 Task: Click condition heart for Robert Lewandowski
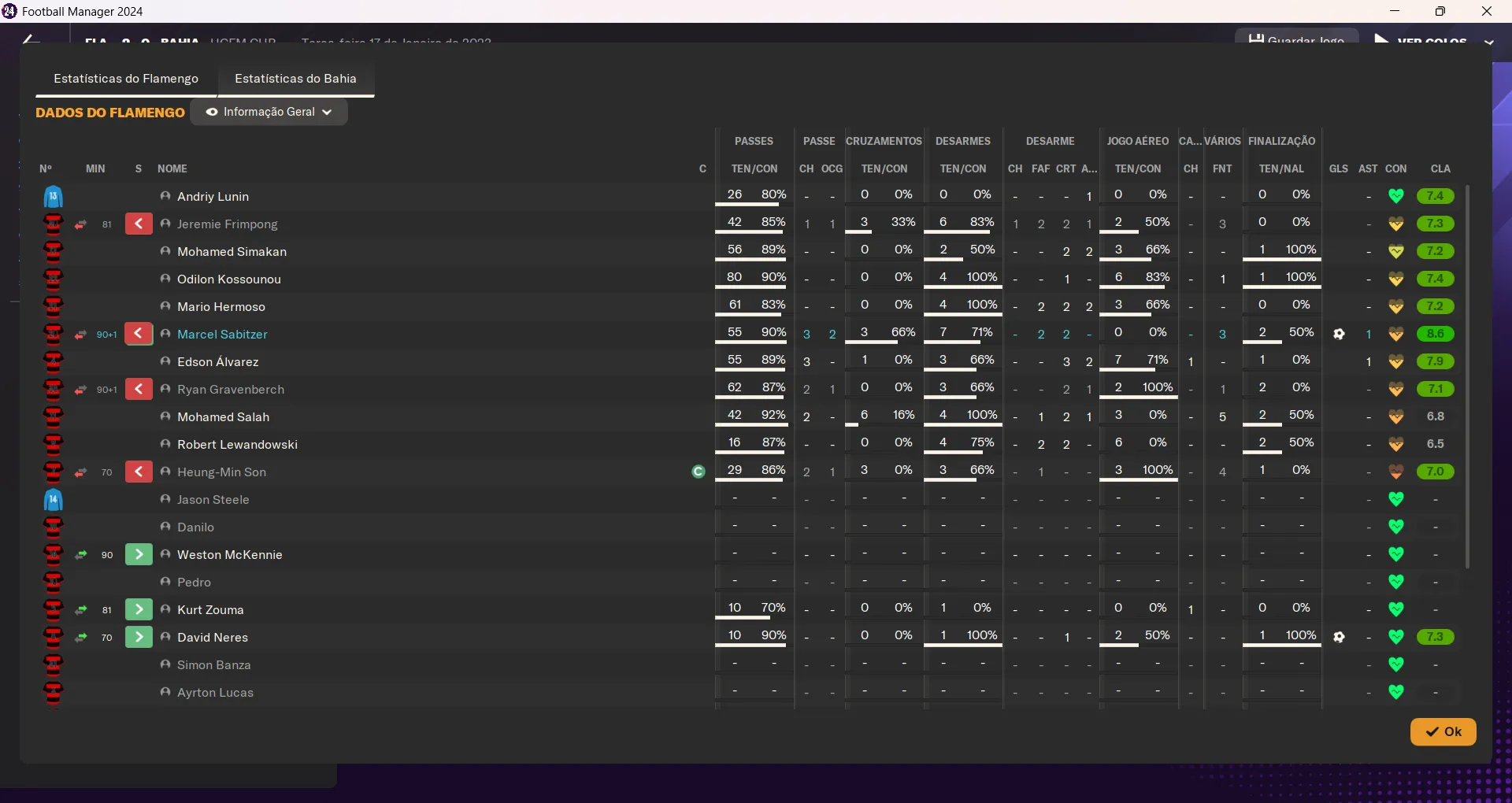click(x=1396, y=444)
